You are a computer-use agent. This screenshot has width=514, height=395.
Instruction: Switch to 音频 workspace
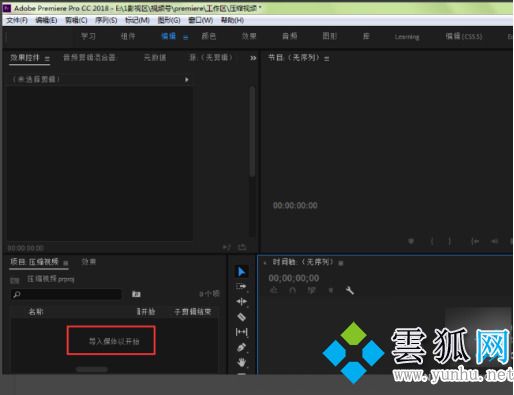click(x=289, y=36)
